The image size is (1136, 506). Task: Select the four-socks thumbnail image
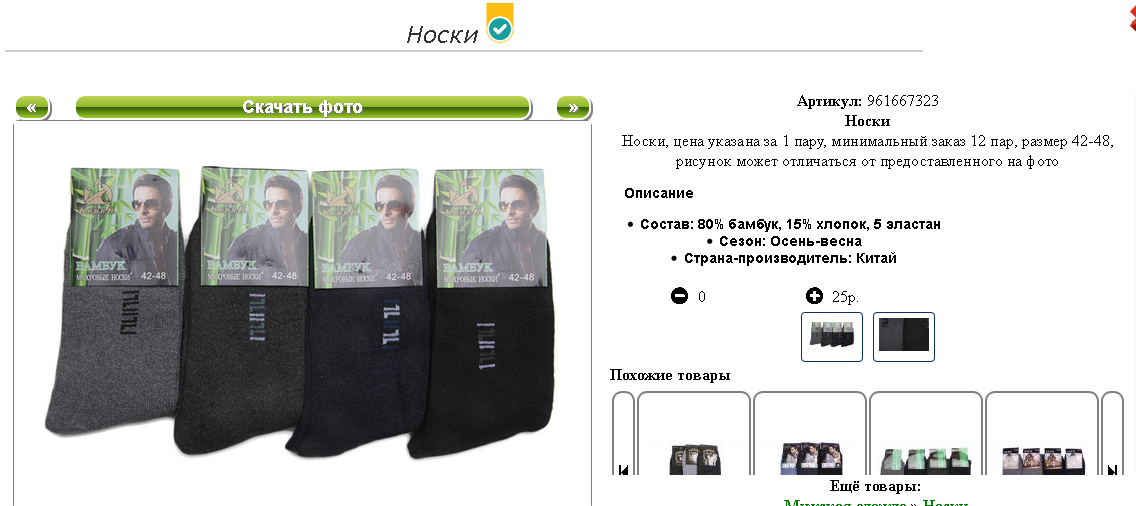click(x=832, y=336)
